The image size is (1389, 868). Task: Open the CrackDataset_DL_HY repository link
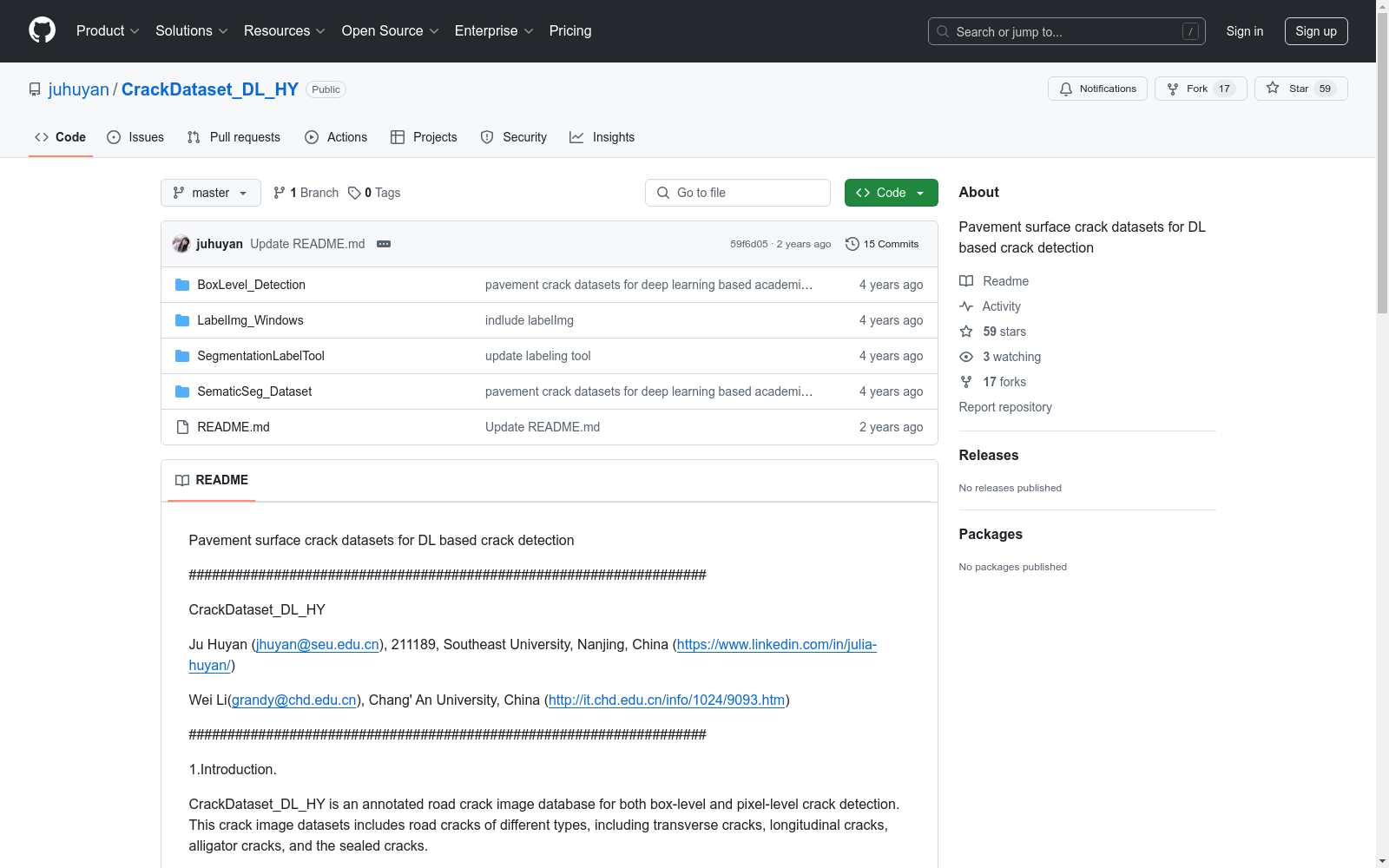coord(210,89)
